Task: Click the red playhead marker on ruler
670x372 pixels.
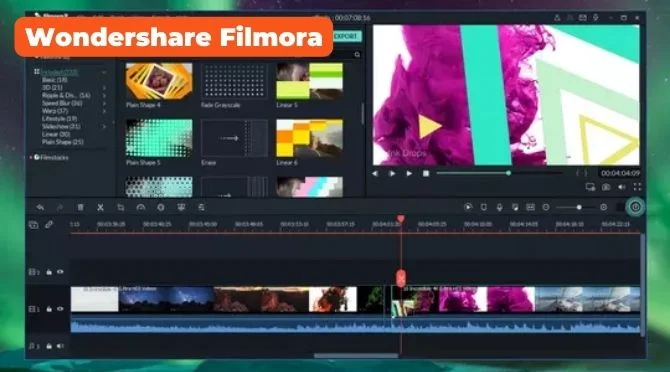Action: click(401, 219)
